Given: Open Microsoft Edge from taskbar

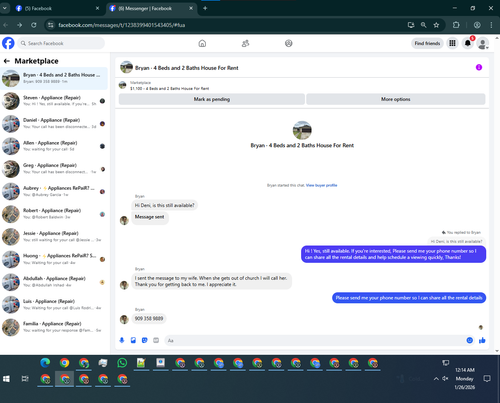Looking at the screenshot, I should pyautogui.click(x=45, y=363).
